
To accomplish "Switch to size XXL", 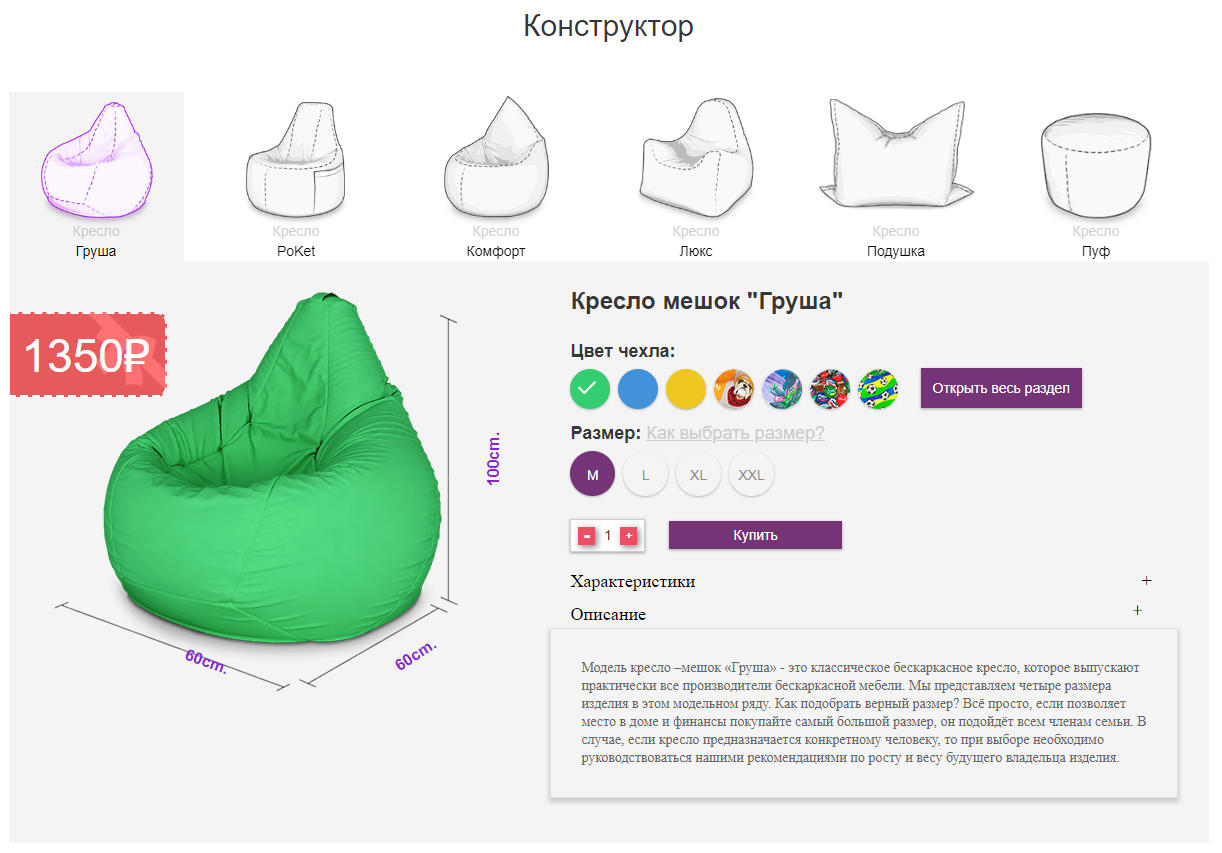I will 751,475.
